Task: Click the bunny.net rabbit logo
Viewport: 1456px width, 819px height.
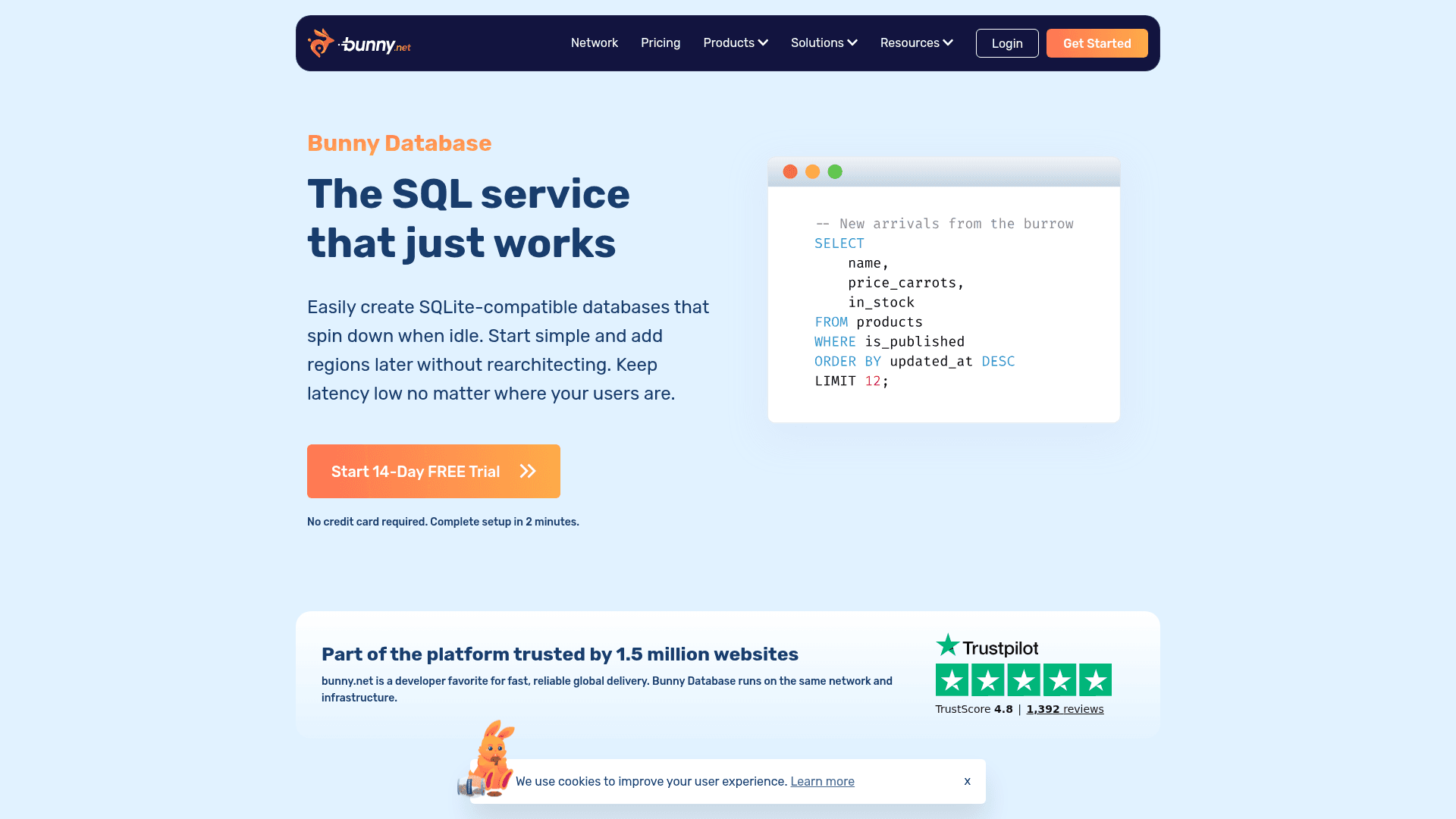Action: pos(322,43)
